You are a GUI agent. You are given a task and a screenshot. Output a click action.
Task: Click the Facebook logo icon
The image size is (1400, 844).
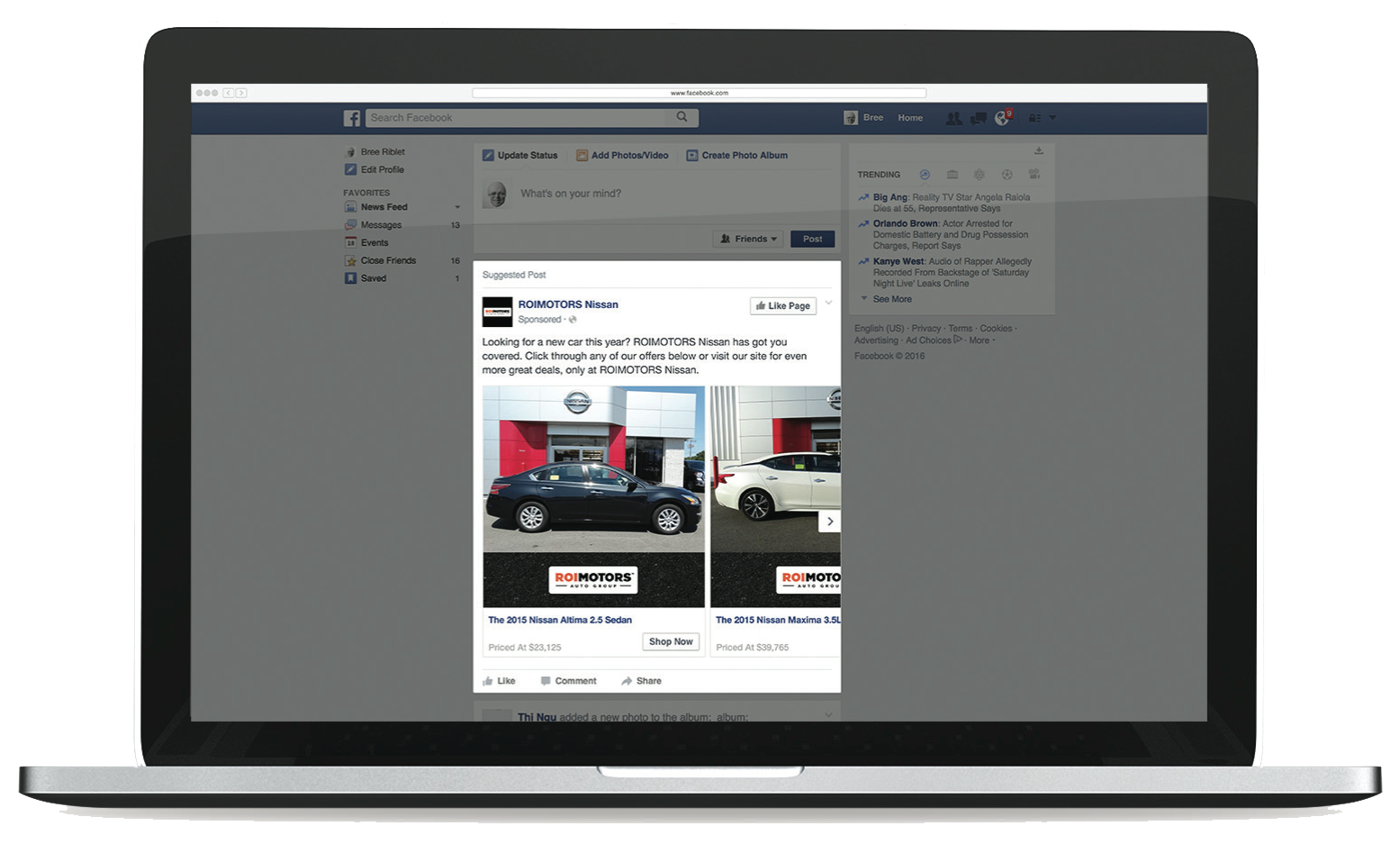coord(352,118)
